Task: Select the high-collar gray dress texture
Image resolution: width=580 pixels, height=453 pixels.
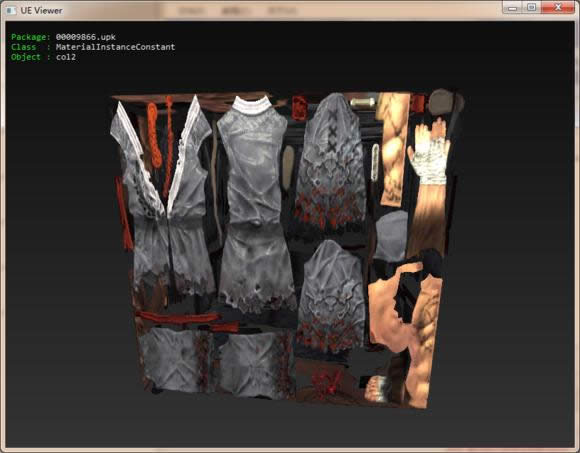Action: 255,203
